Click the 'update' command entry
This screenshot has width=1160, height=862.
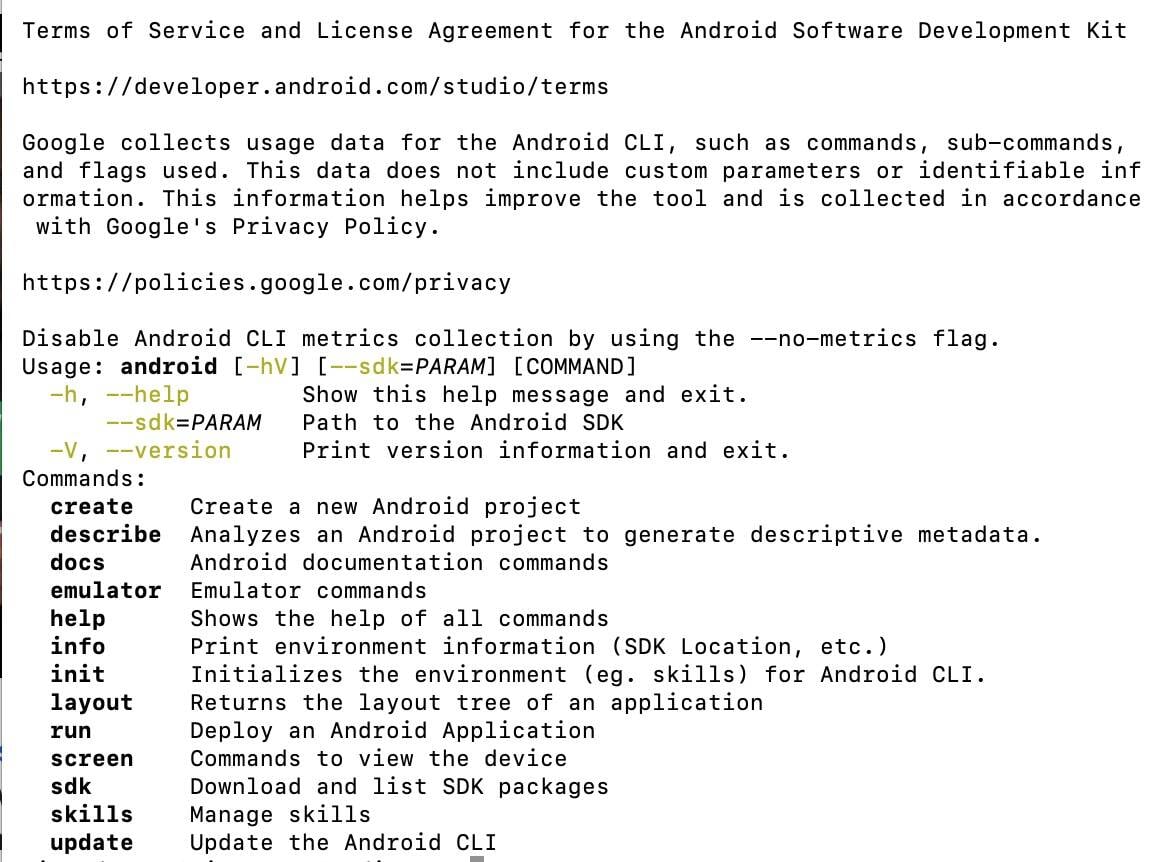coord(91,843)
